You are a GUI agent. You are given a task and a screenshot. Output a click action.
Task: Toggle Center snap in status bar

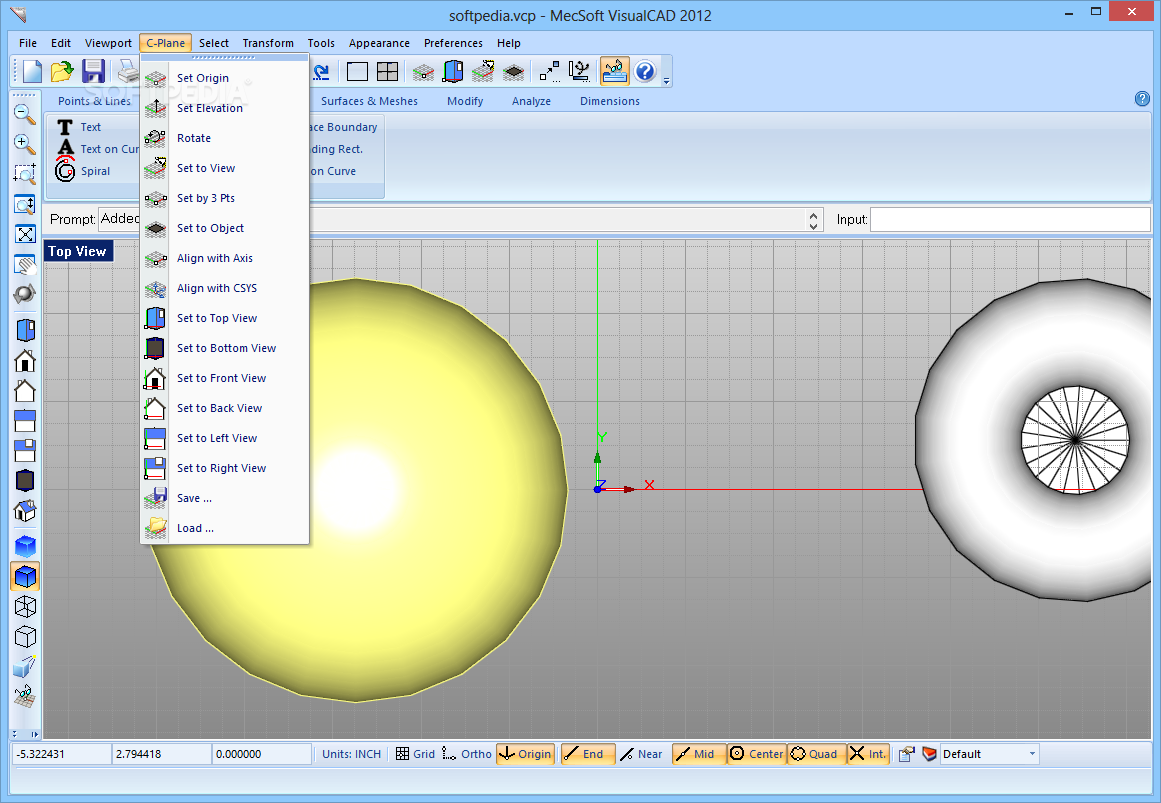(757, 754)
